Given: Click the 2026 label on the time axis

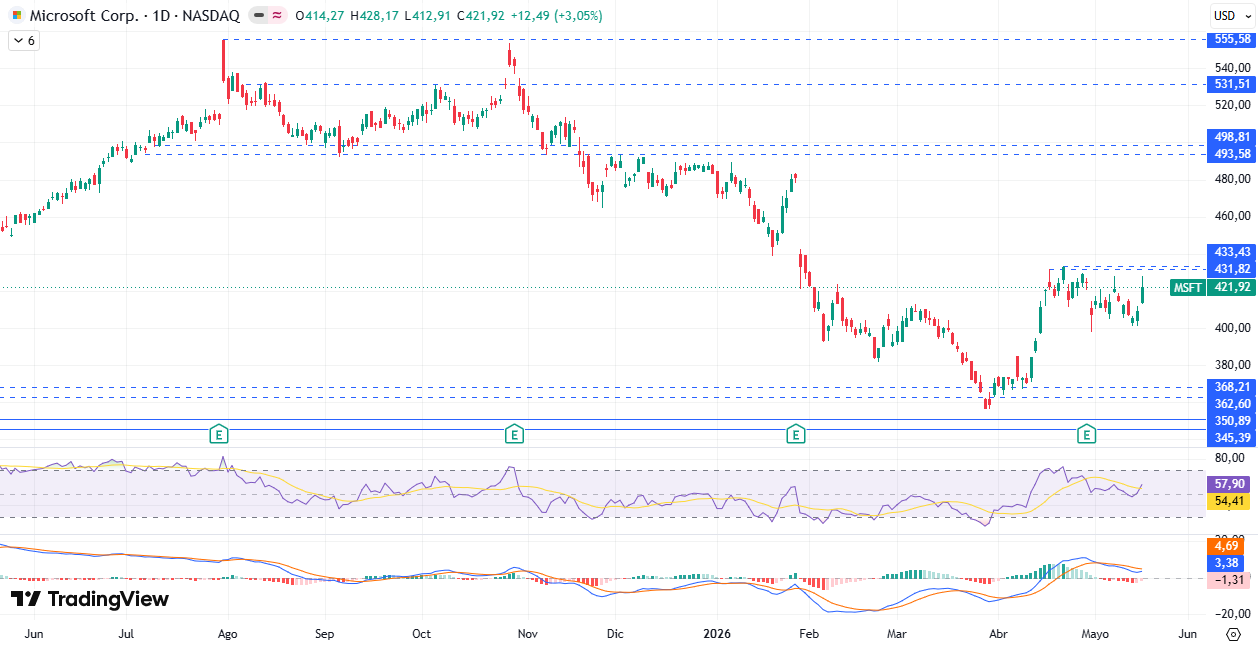Looking at the screenshot, I should [718, 634].
